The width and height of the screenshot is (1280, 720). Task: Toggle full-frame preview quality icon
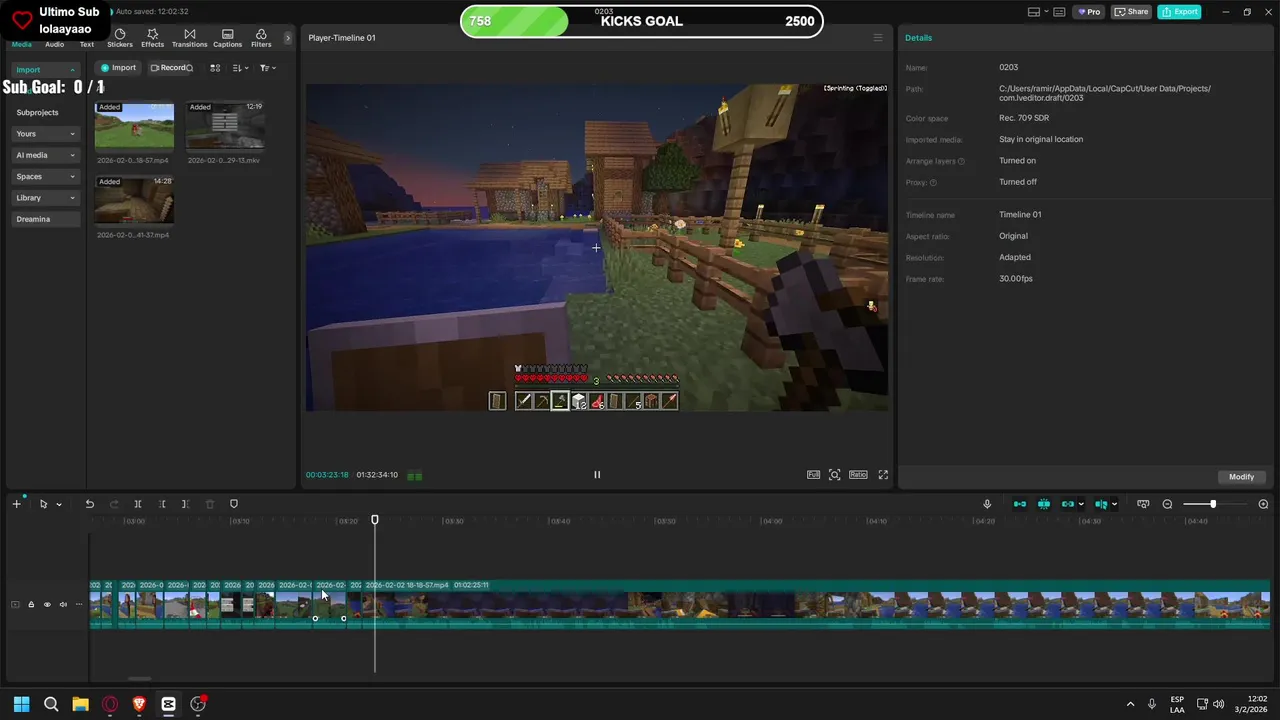pyautogui.click(x=813, y=475)
